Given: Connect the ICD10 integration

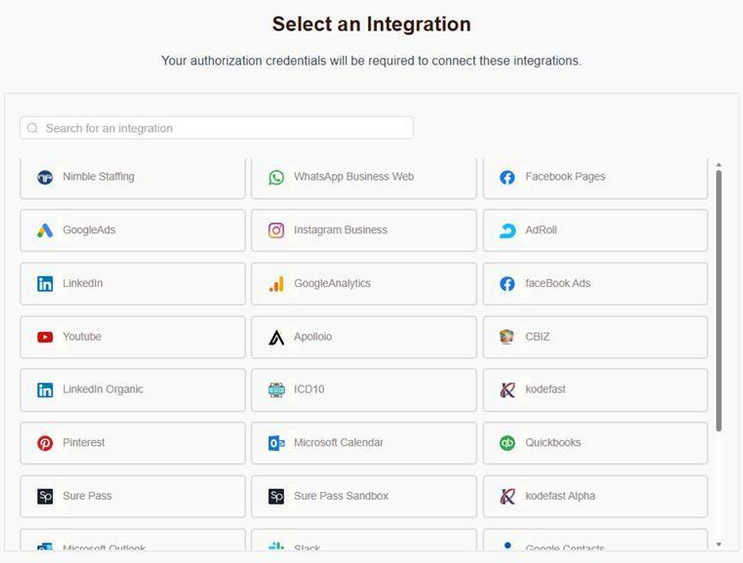Looking at the screenshot, I should [x=363, y=390].
